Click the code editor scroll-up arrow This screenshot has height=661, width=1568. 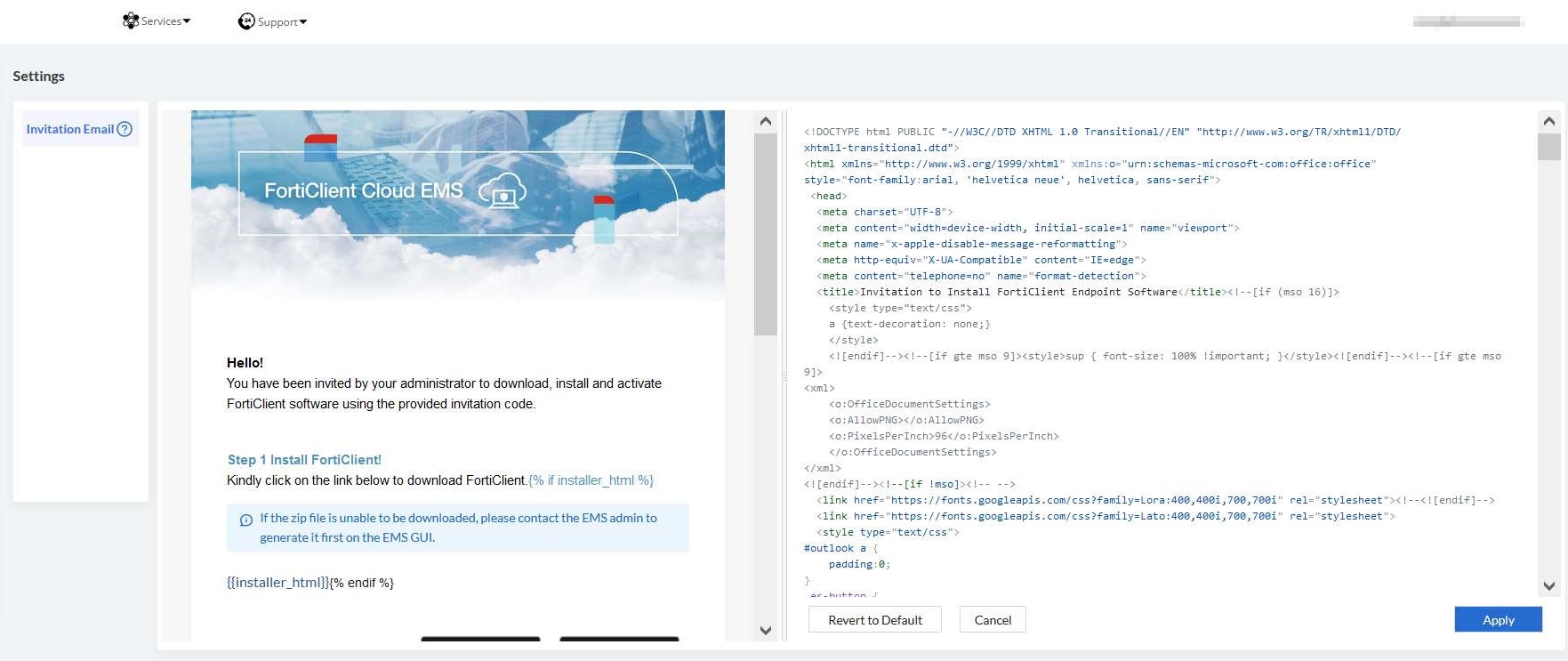(x=1549, y=121)
